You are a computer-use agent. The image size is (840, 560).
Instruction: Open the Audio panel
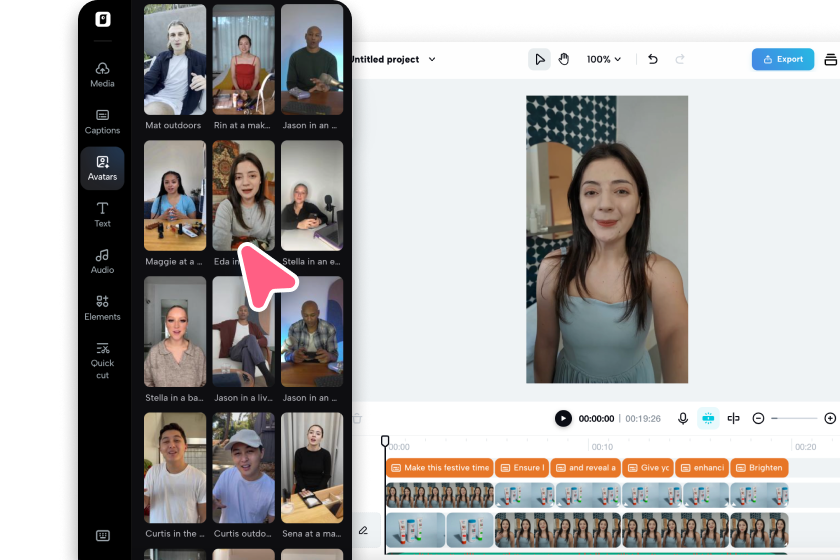tap(102, 262)
